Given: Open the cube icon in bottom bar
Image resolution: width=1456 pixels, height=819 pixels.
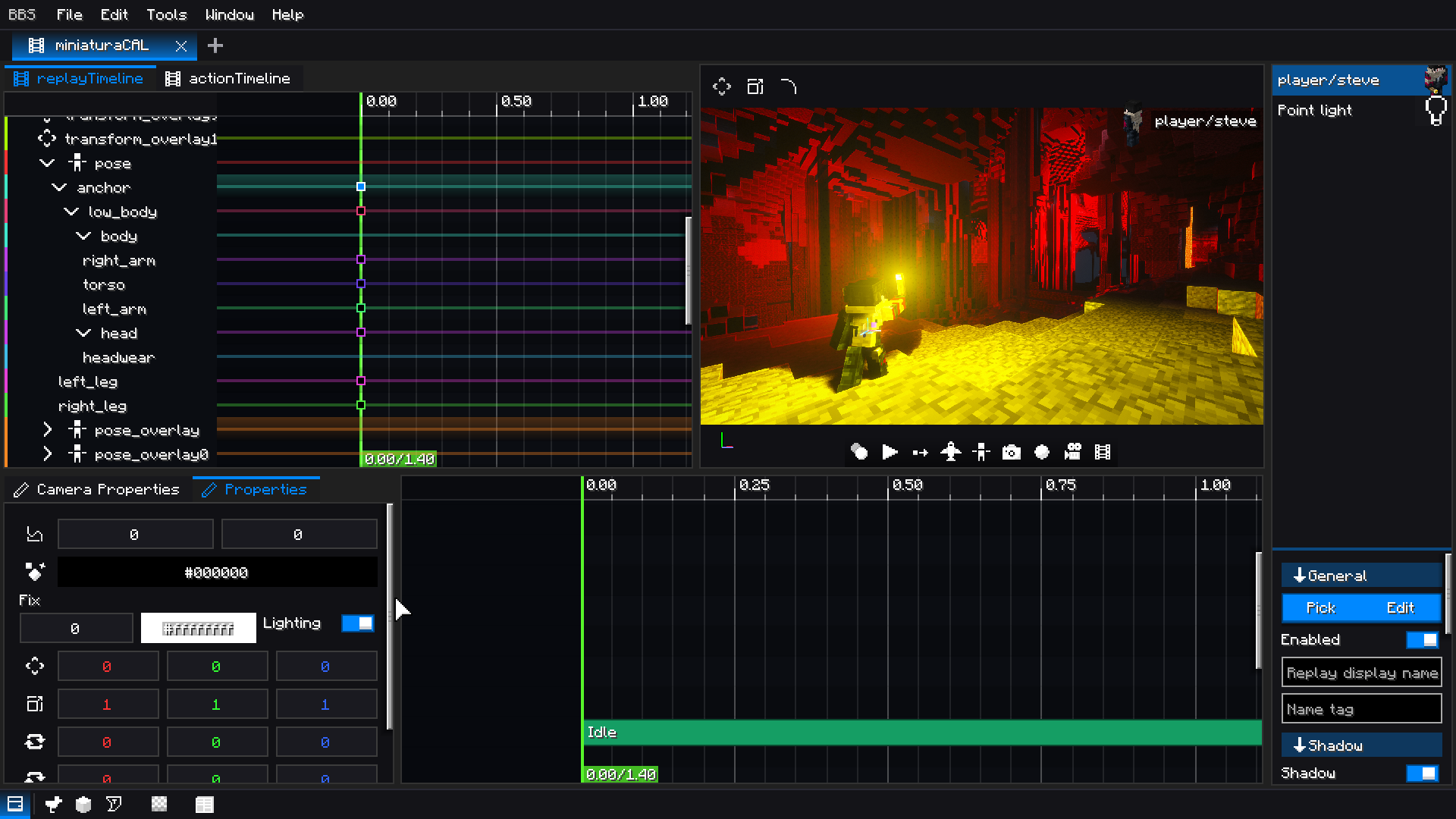Looking at the screenshot, I should point(83,805).
